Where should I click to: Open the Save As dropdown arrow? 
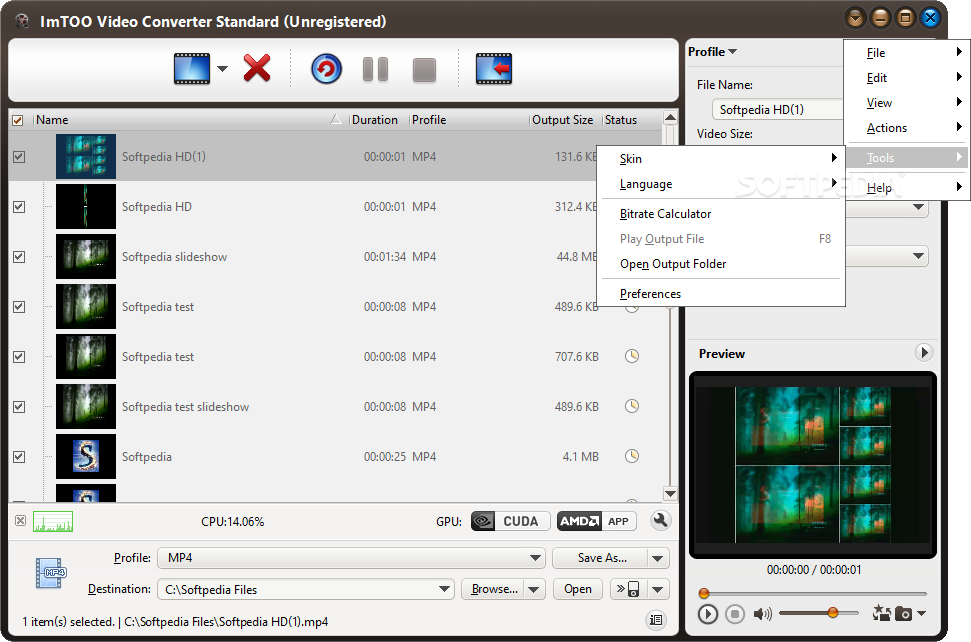click(x=658, y=558)
